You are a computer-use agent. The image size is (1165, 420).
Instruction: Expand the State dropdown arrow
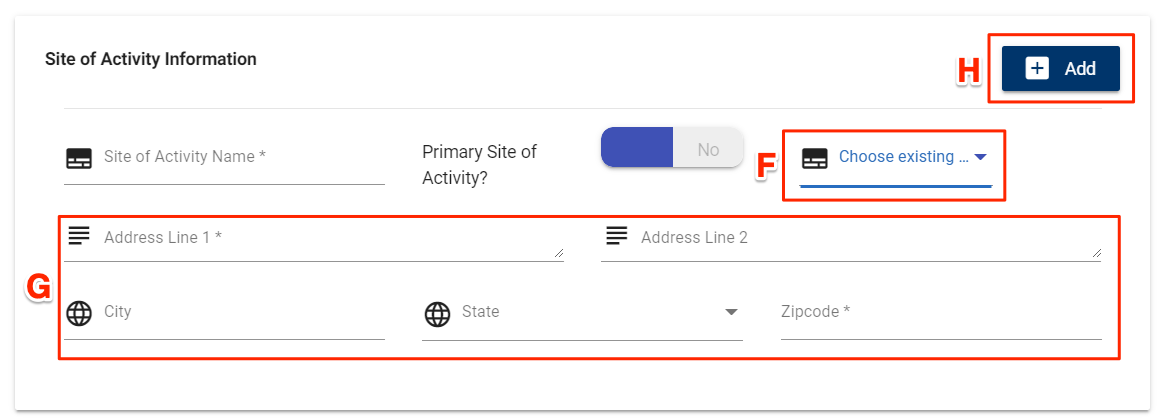(732, 312)
